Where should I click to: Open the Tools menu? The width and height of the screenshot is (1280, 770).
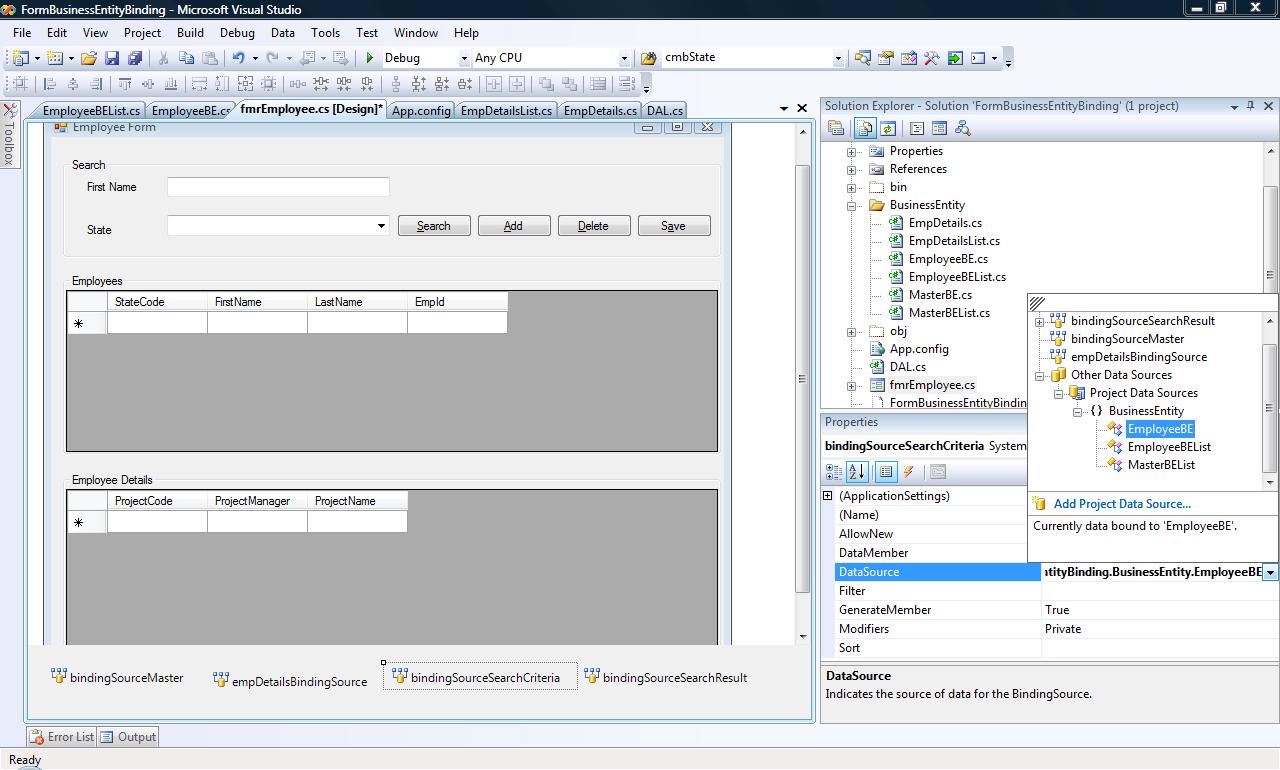coord(325,33)
